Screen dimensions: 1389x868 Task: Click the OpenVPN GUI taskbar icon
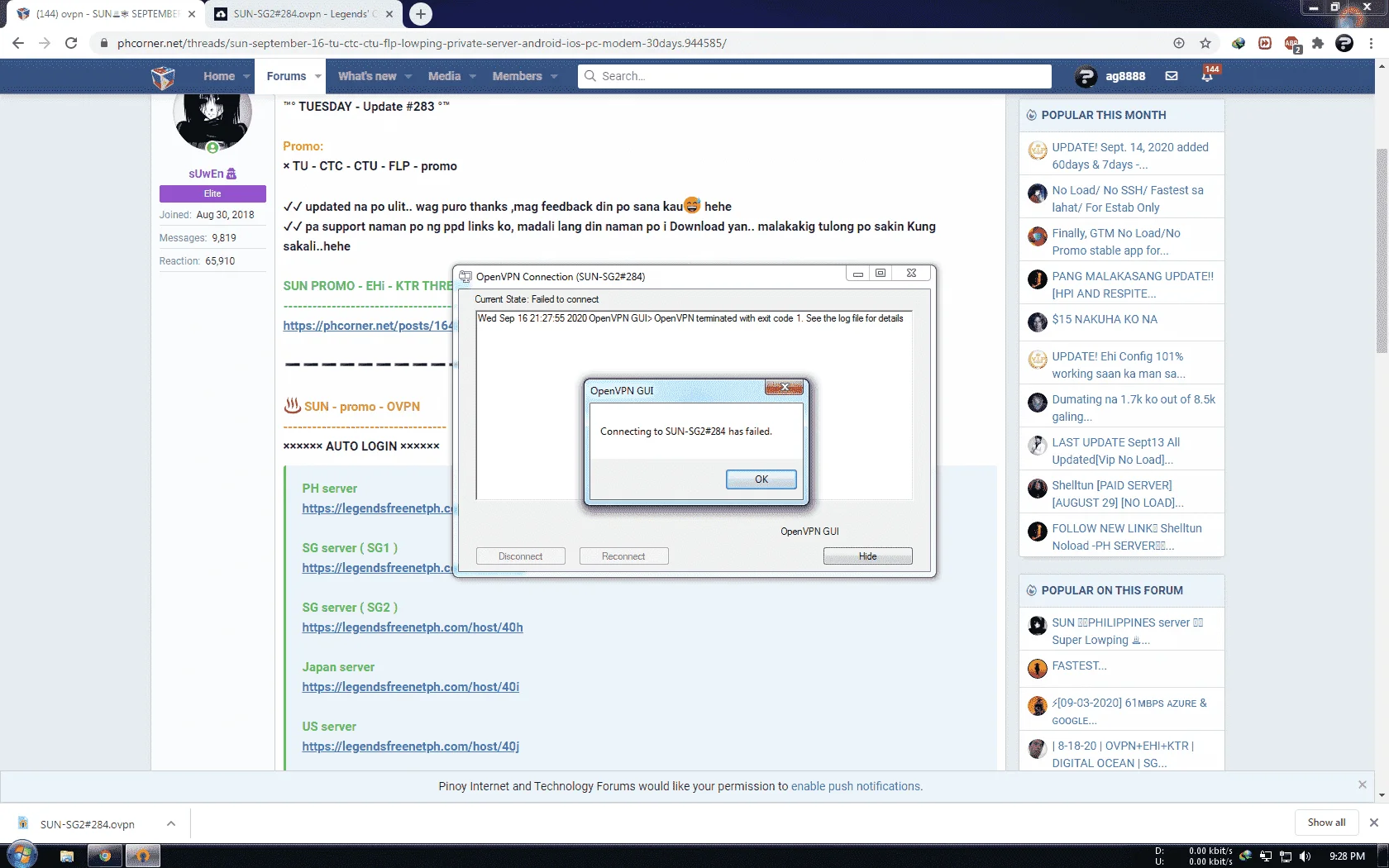[x=142, y=856]
